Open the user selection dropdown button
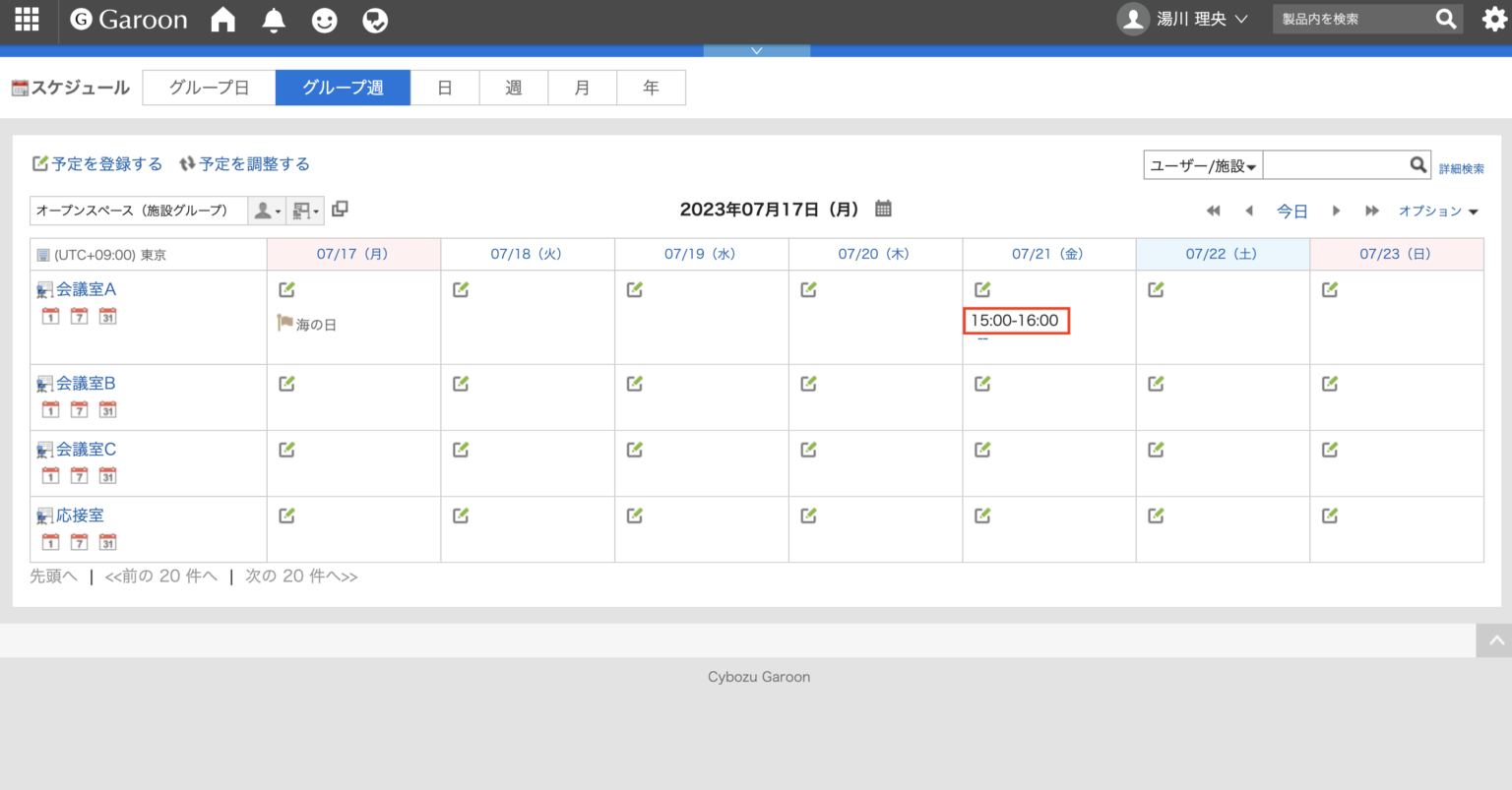Image resolution: width=1512 pixels, height=790 pixels. (x=266, y=211)
